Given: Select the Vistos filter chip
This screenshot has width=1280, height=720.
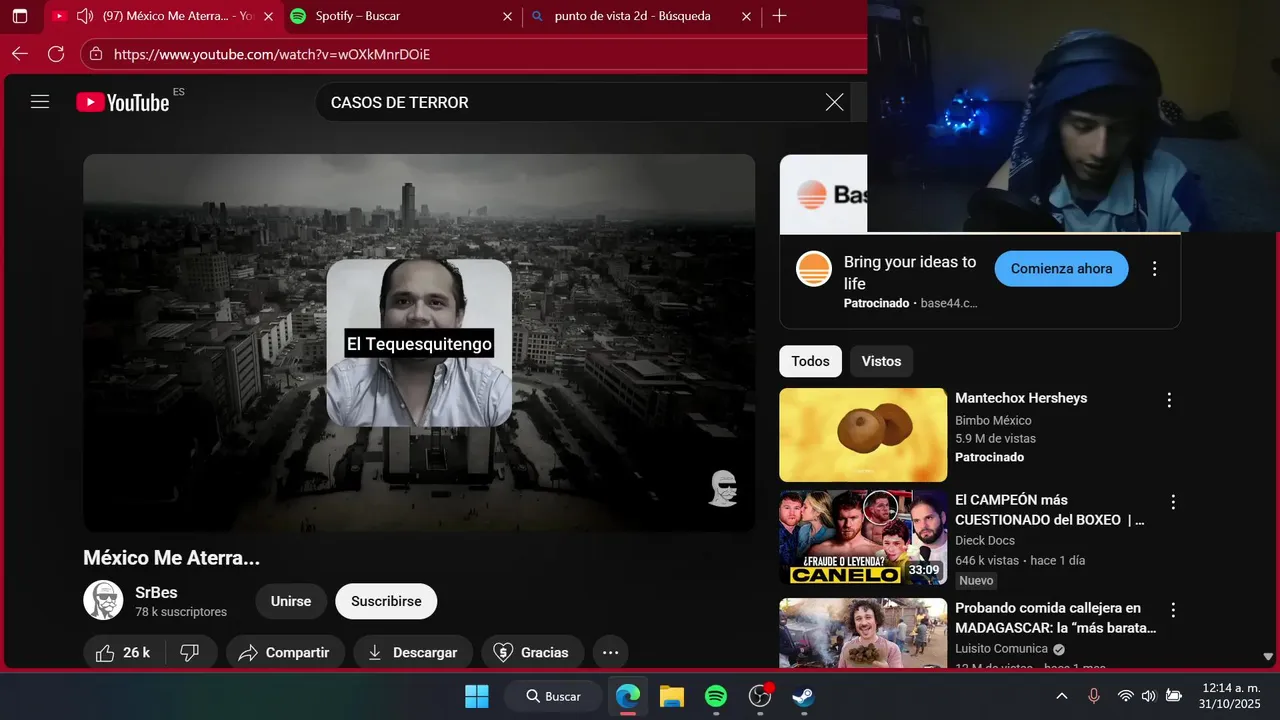Looking at the screenshot, I should (881, 361).
